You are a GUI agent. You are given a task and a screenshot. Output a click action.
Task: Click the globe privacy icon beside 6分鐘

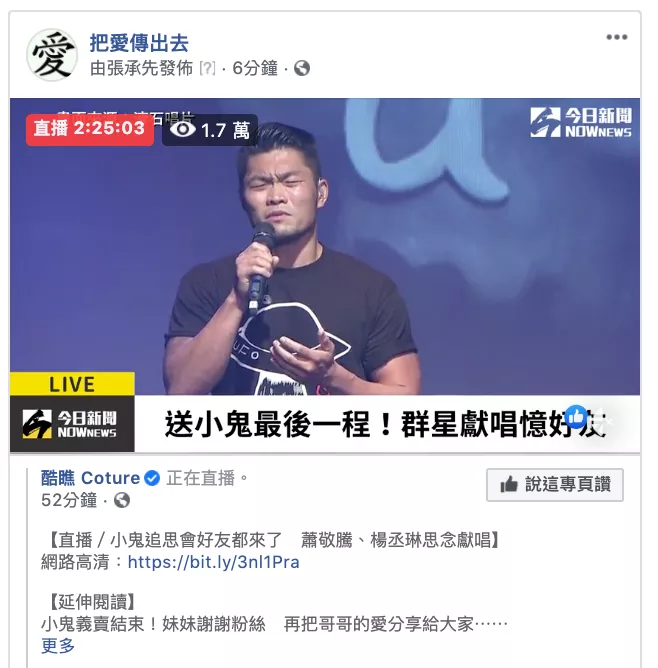302,68
